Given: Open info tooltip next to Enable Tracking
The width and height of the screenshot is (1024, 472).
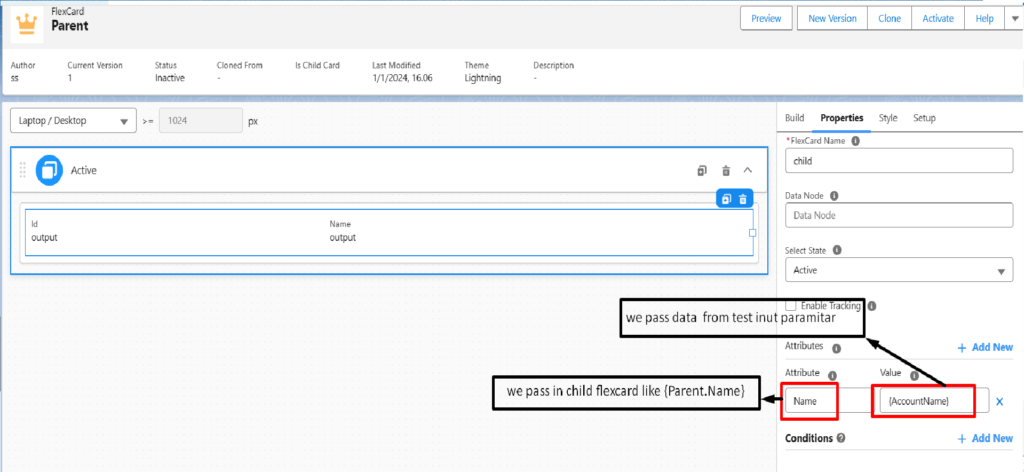Looking at the screenshot, I should 872,306.
